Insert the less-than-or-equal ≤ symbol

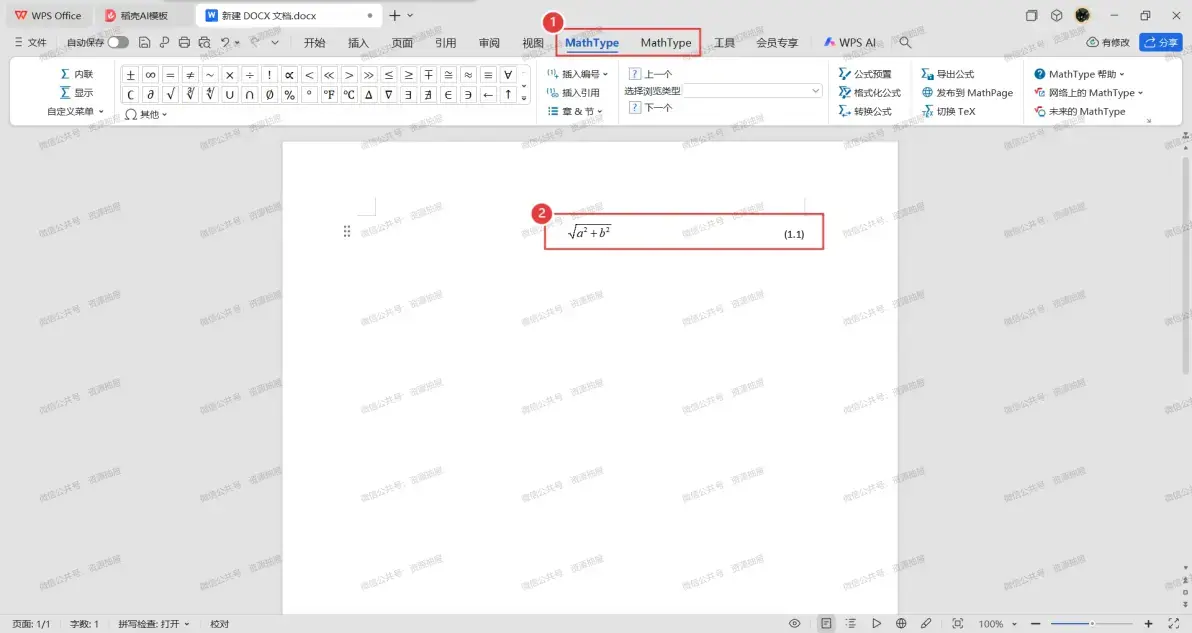pos(388,74)
